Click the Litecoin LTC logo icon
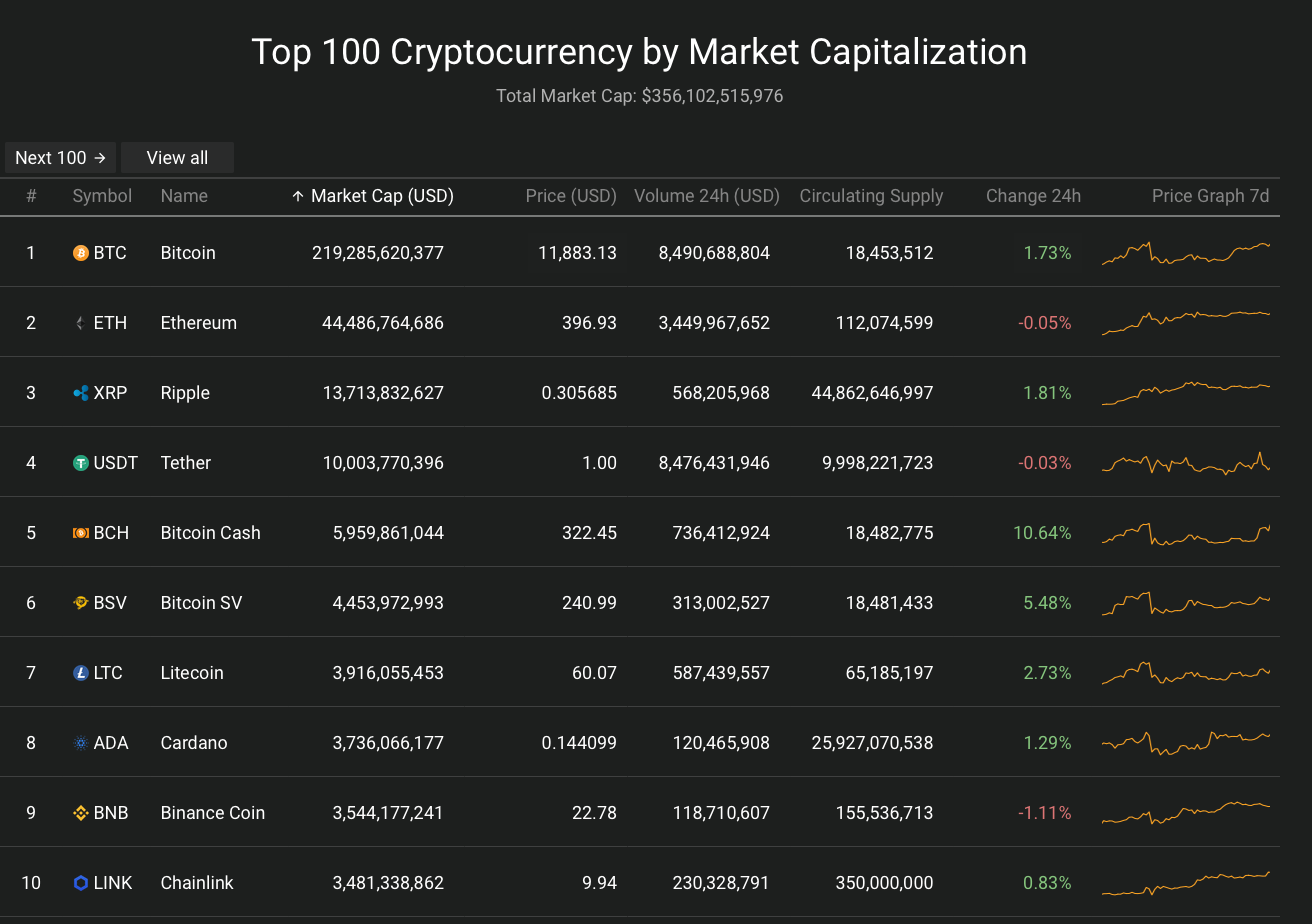Screen dimensions: 1312x924 81,673
